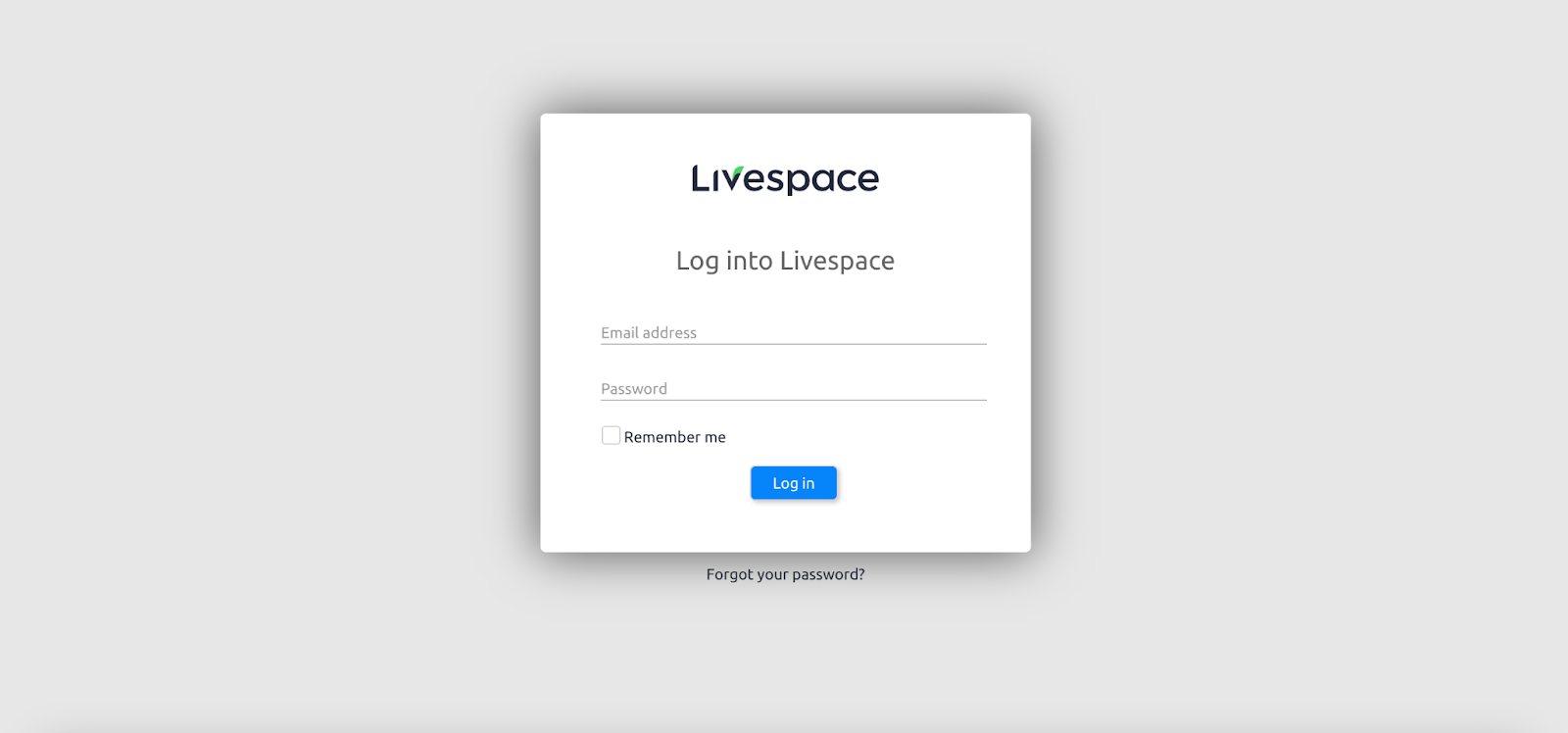Click the letter L in the Livespace logo
This screenshot has height=733, width=1568.
(x=699, y=178)
